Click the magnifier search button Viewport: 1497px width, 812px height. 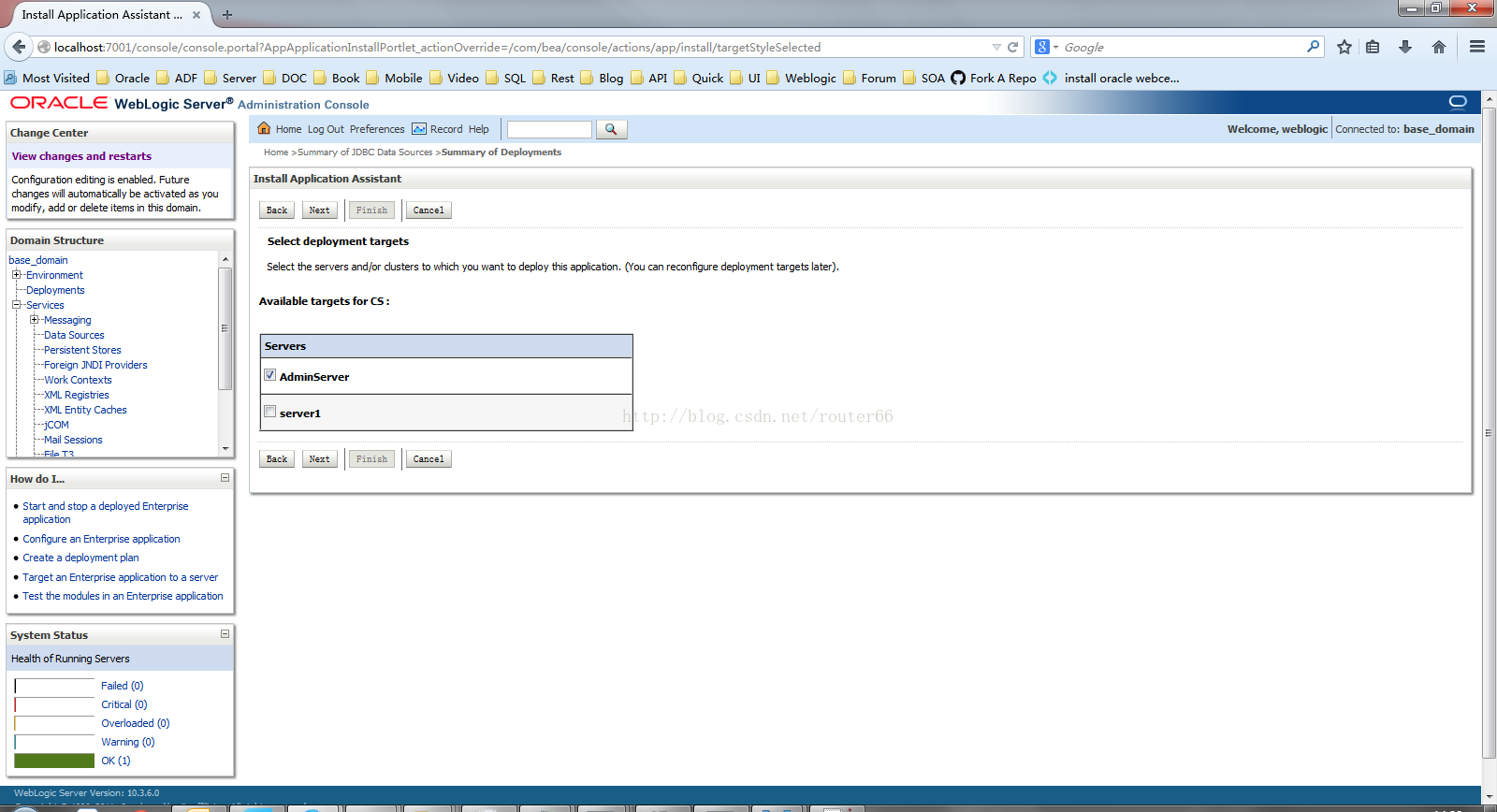coord(611,129)
